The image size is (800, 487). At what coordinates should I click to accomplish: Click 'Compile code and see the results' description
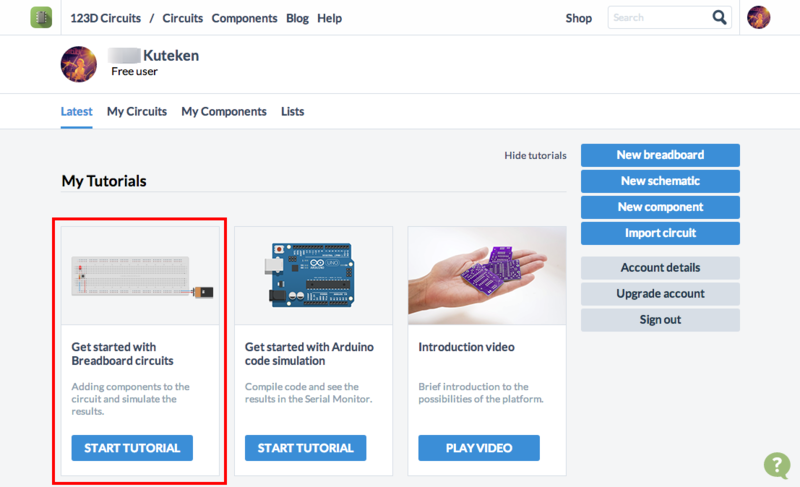pos(309,393)
